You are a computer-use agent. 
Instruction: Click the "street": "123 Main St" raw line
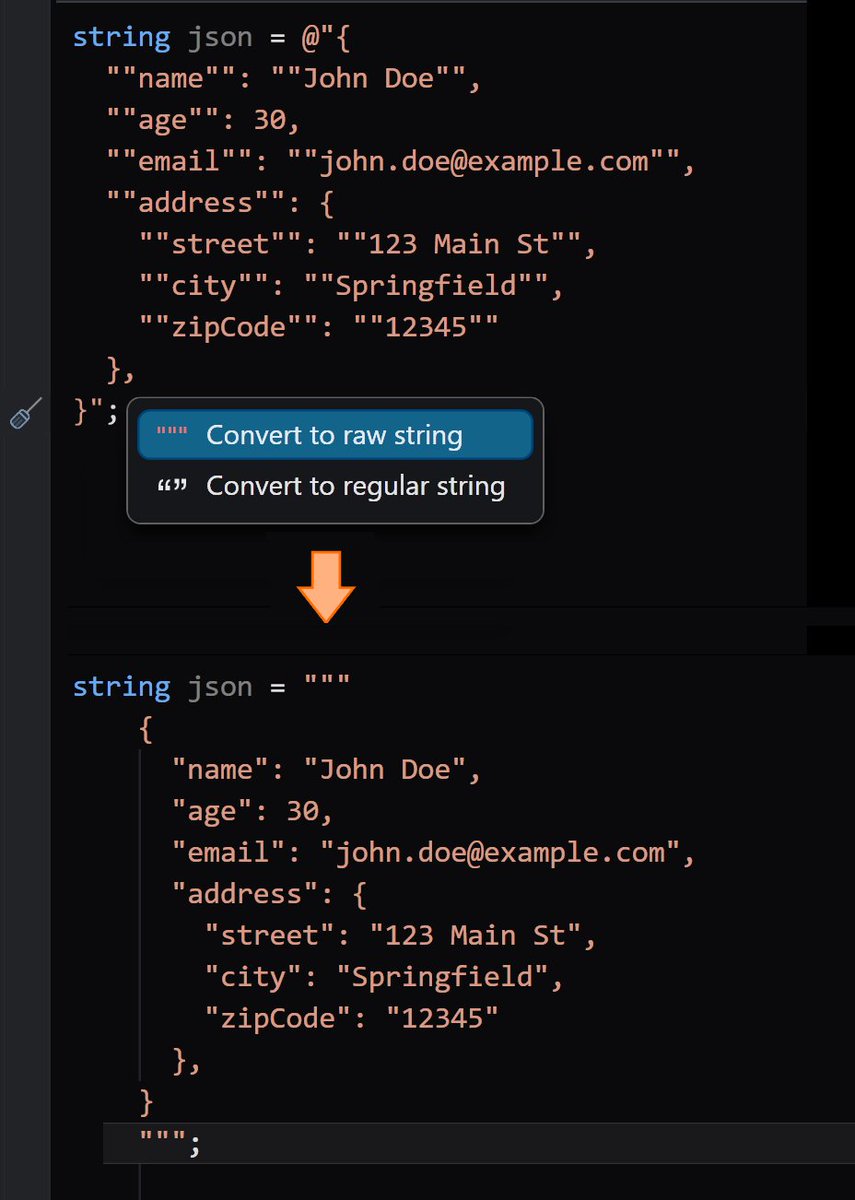(x=401, y=935)
